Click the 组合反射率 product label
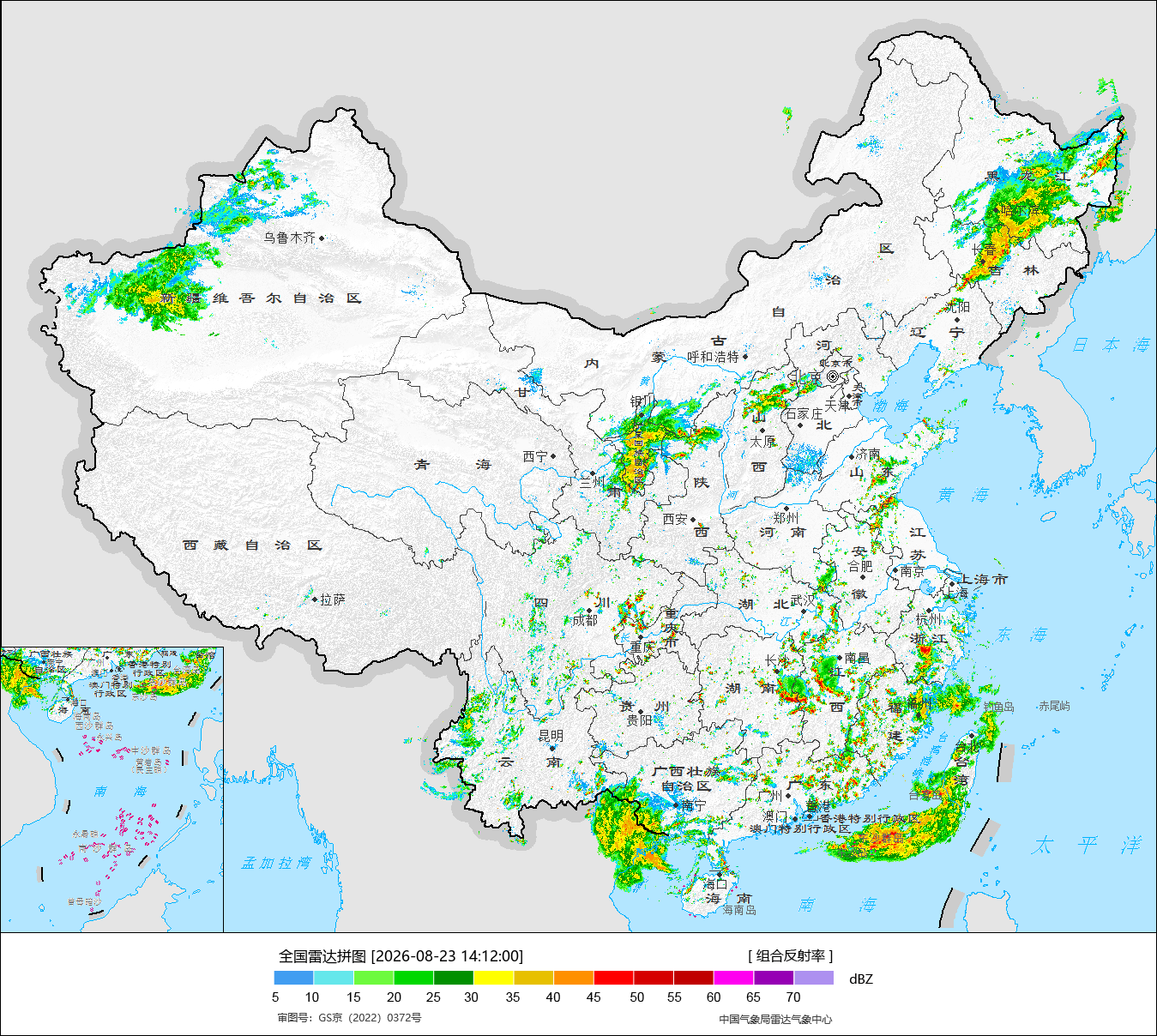Image resolution: width=1157 pixels, height=1036 pixels. pyautogui.click(x=791, y=955)
